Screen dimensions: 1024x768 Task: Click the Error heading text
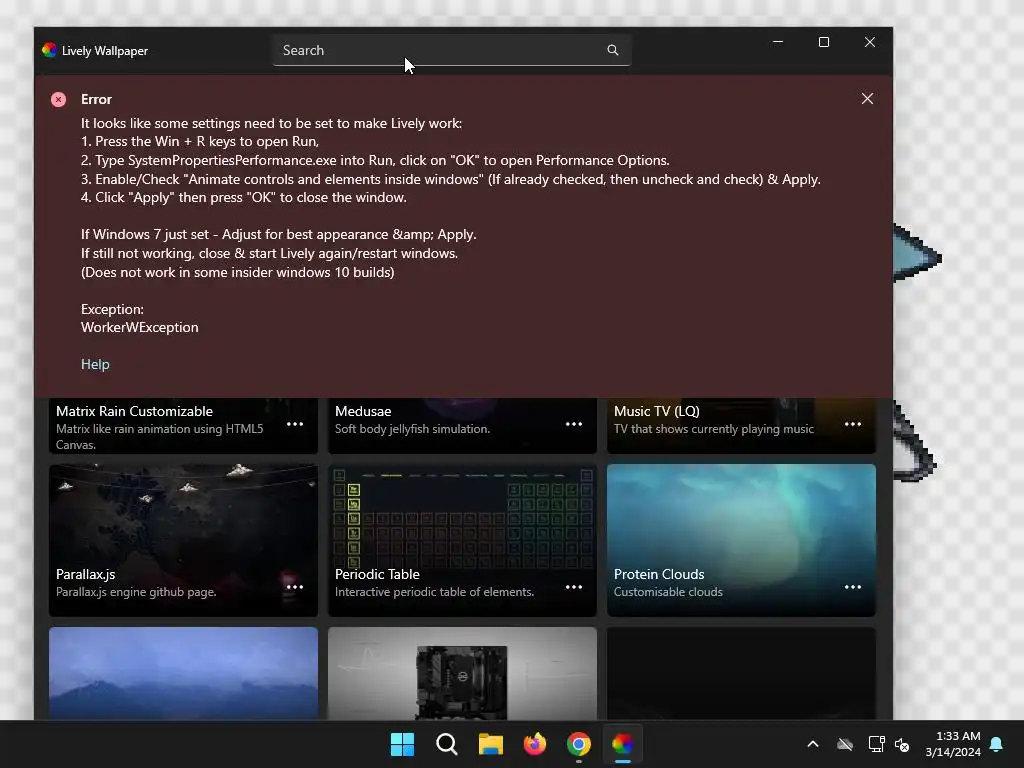[x=97, y=99]
